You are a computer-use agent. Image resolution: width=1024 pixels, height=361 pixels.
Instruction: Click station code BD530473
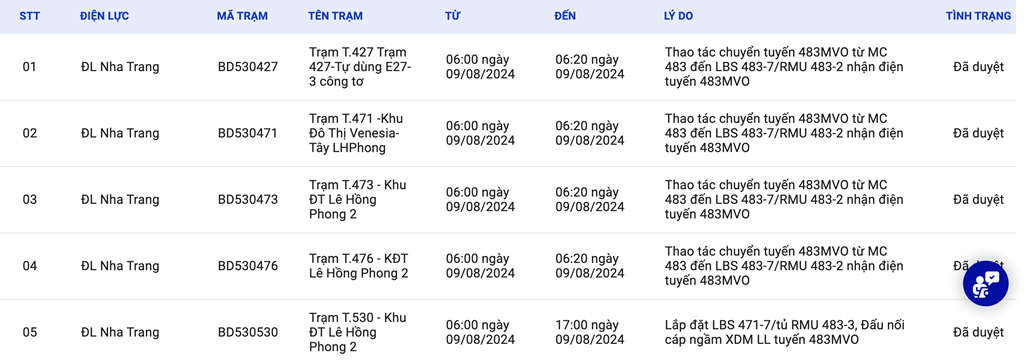(x=248, y=200)
